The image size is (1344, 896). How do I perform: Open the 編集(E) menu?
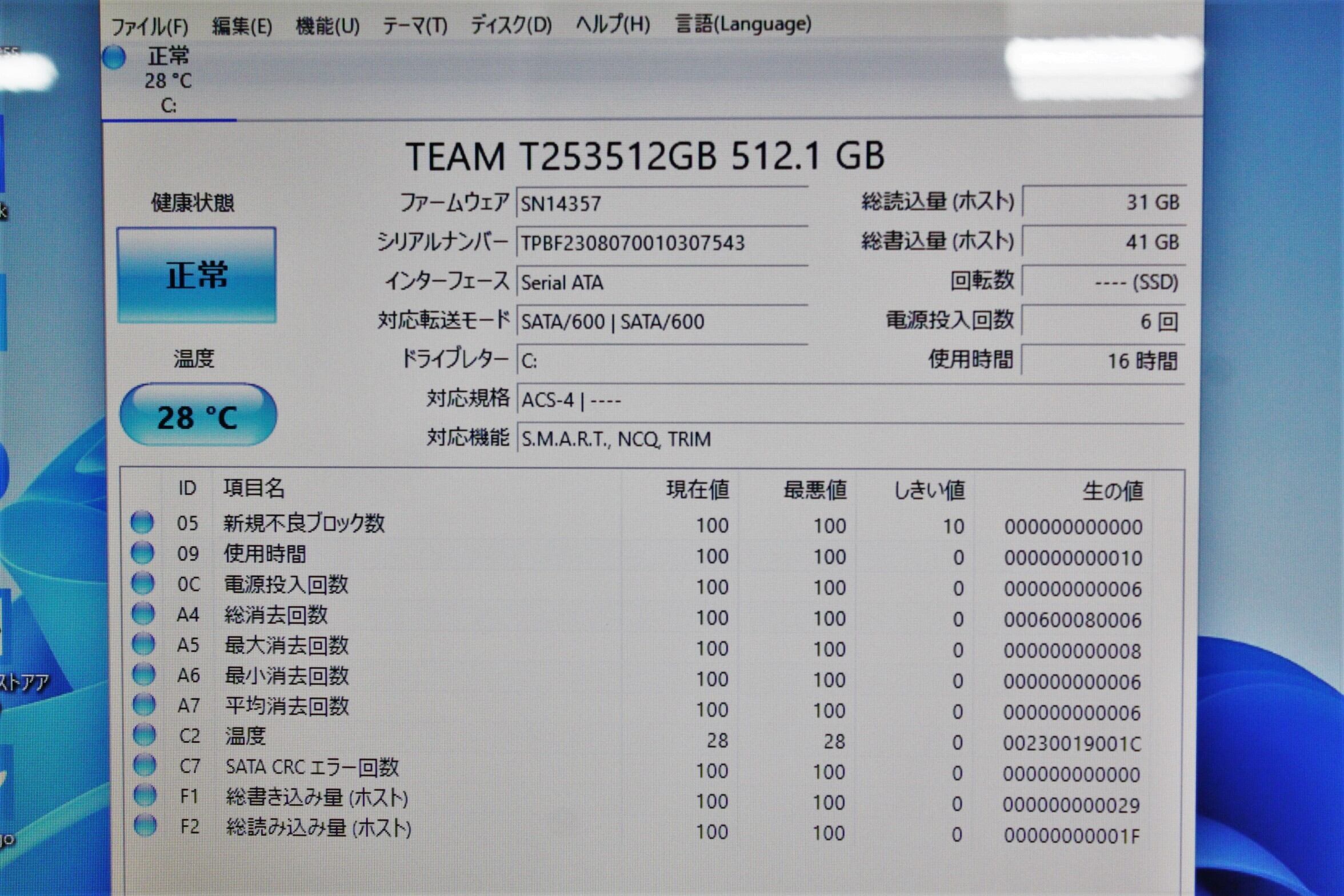pos(242,26)
